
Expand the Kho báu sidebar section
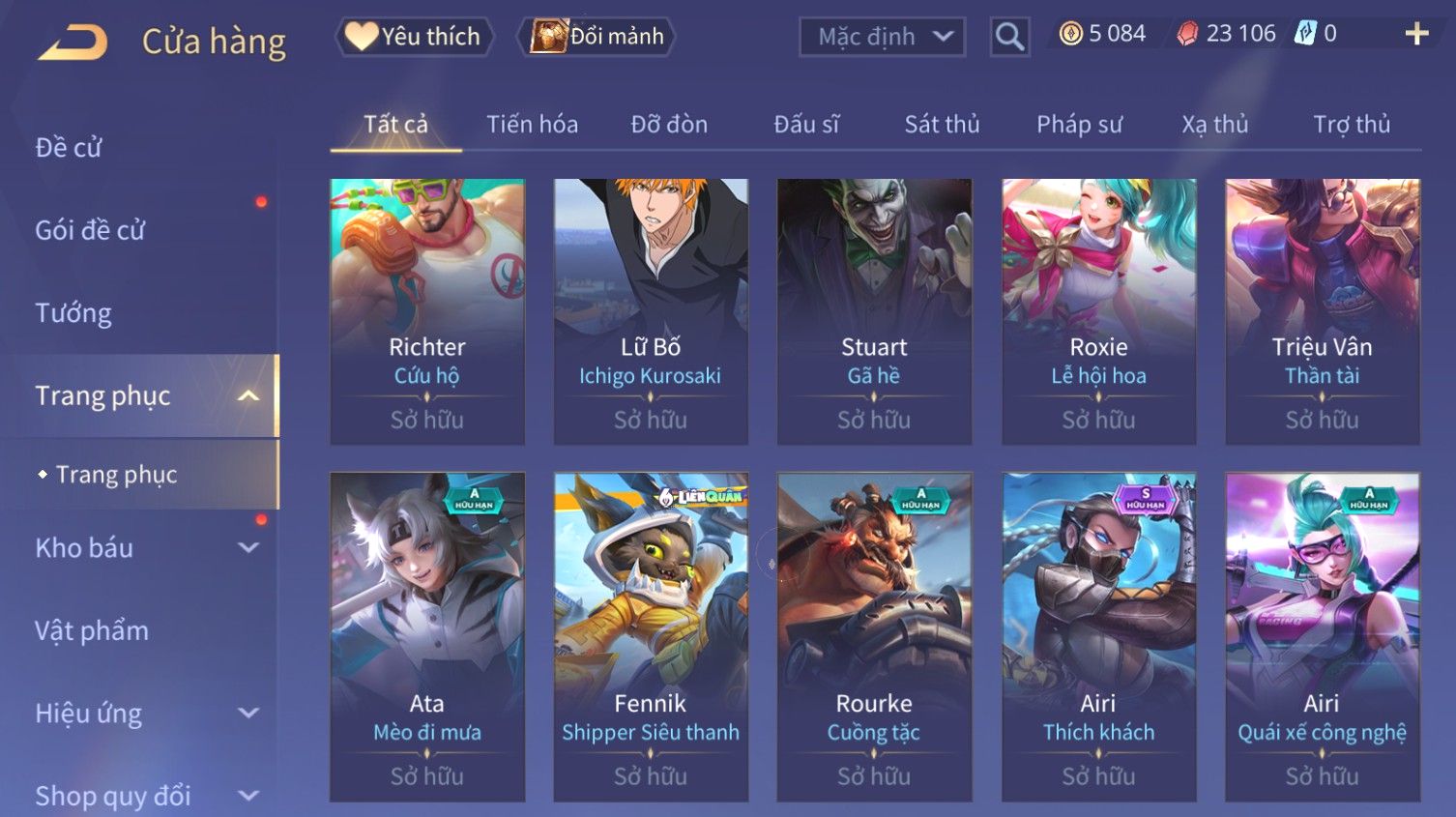(x=248, y=547)
